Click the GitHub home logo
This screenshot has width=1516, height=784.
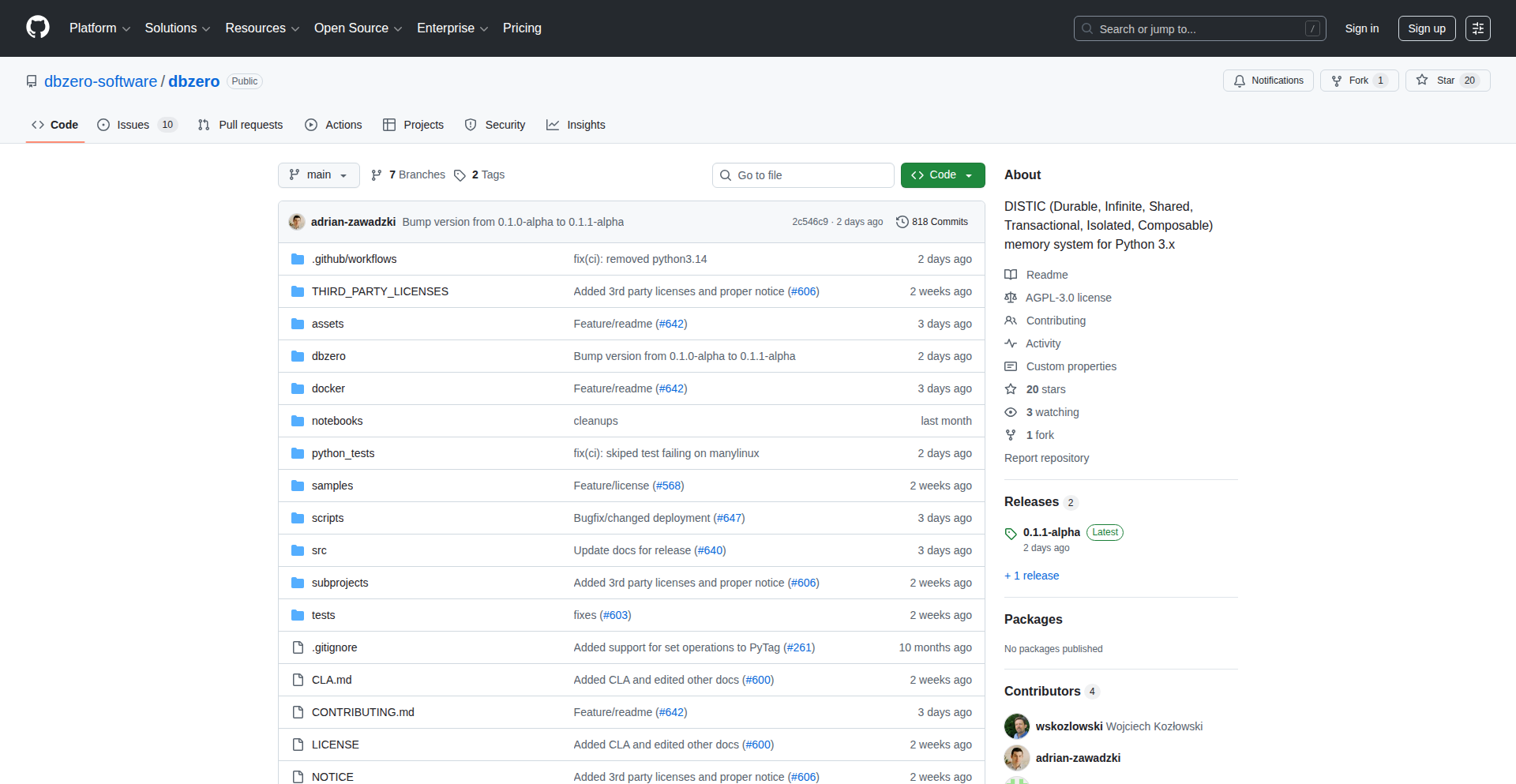click(x=37, y=28)
